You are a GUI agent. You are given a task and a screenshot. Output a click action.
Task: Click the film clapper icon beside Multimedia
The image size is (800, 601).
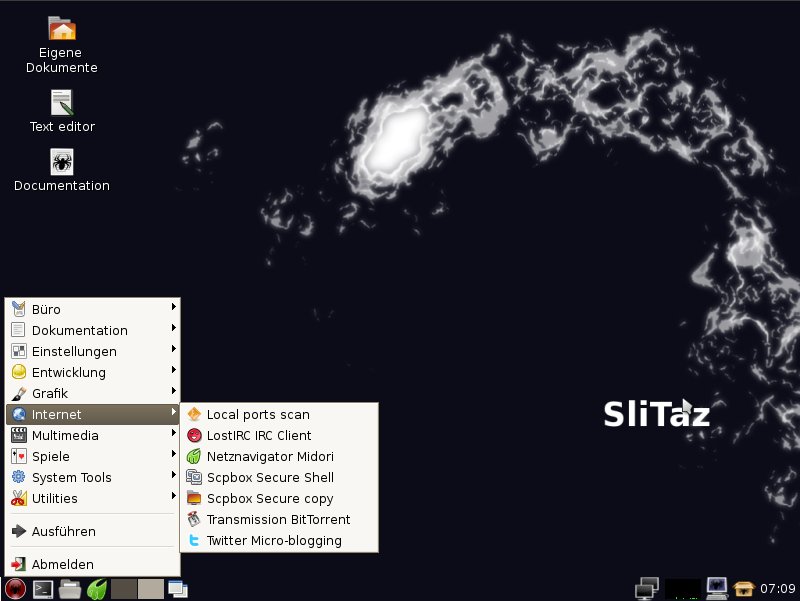(x=19, y=435)
